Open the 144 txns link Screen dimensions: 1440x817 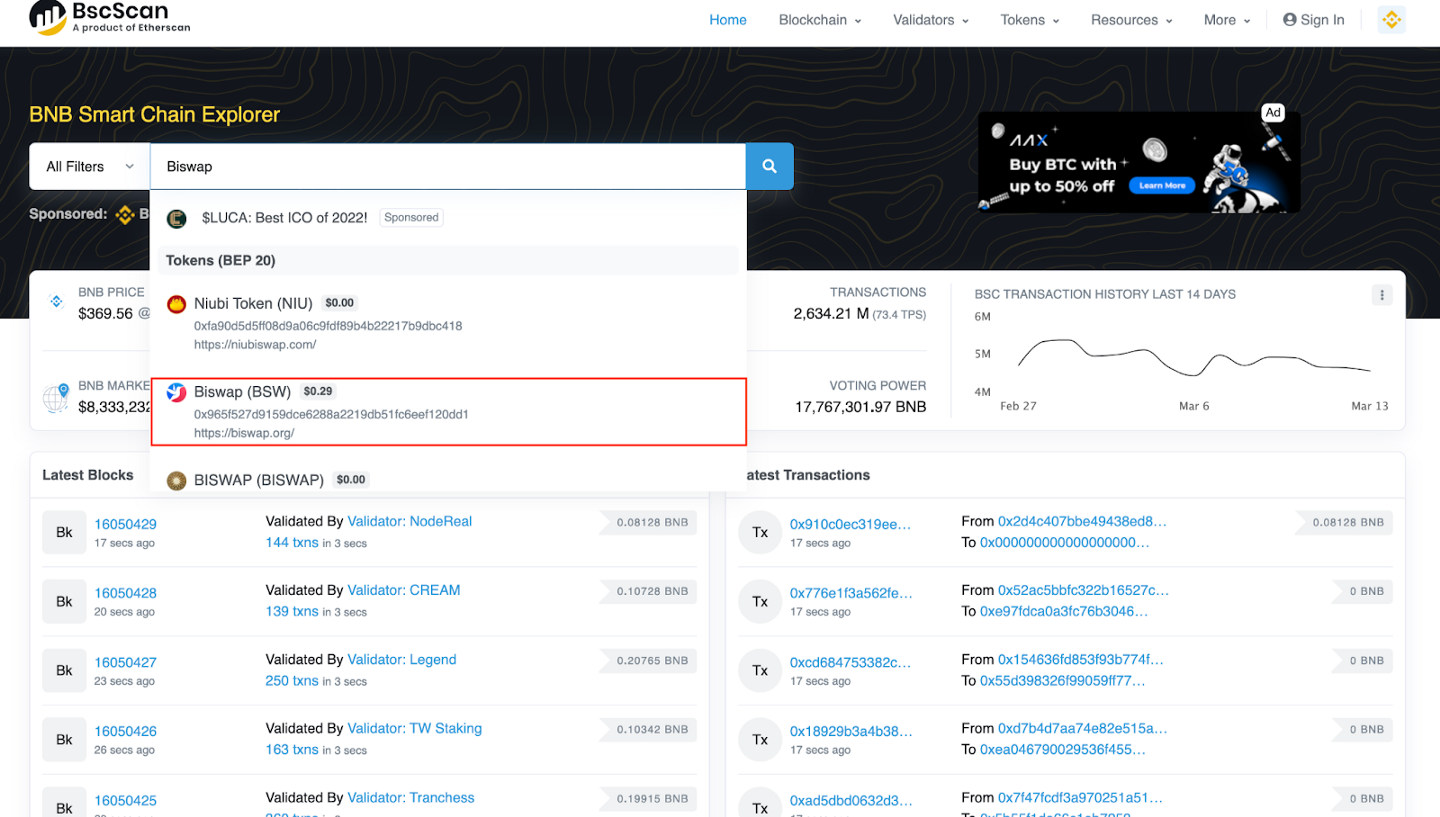pyautogui.click(x=292, y=542)
